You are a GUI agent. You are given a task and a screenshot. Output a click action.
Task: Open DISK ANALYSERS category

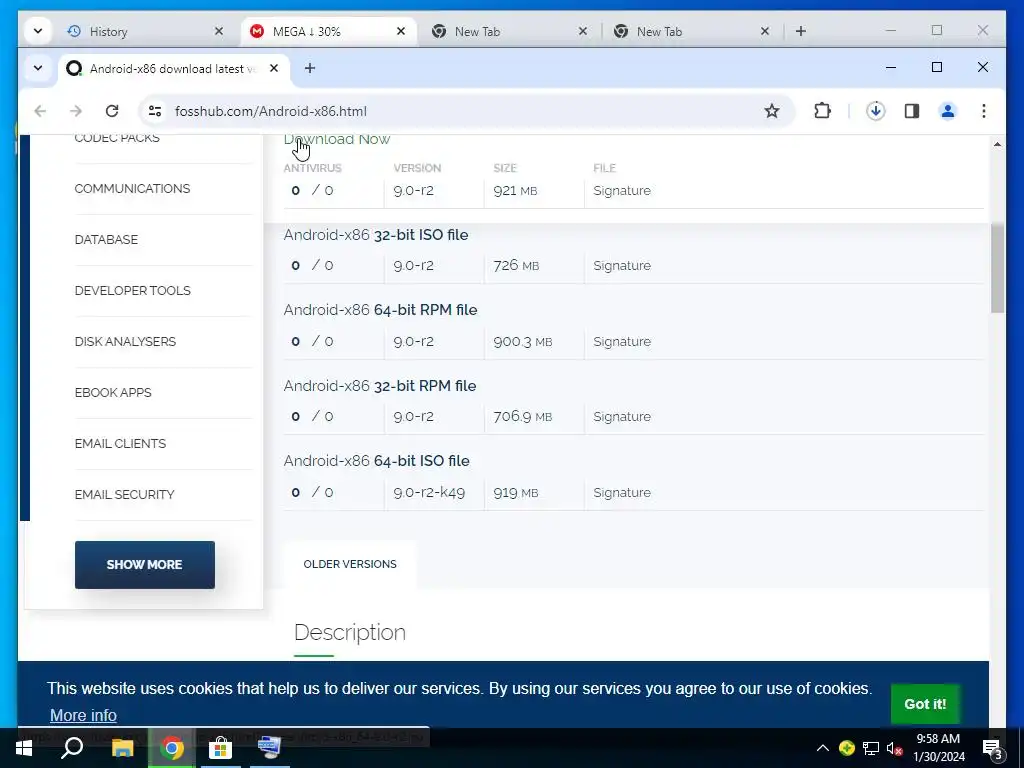point(125,342)
